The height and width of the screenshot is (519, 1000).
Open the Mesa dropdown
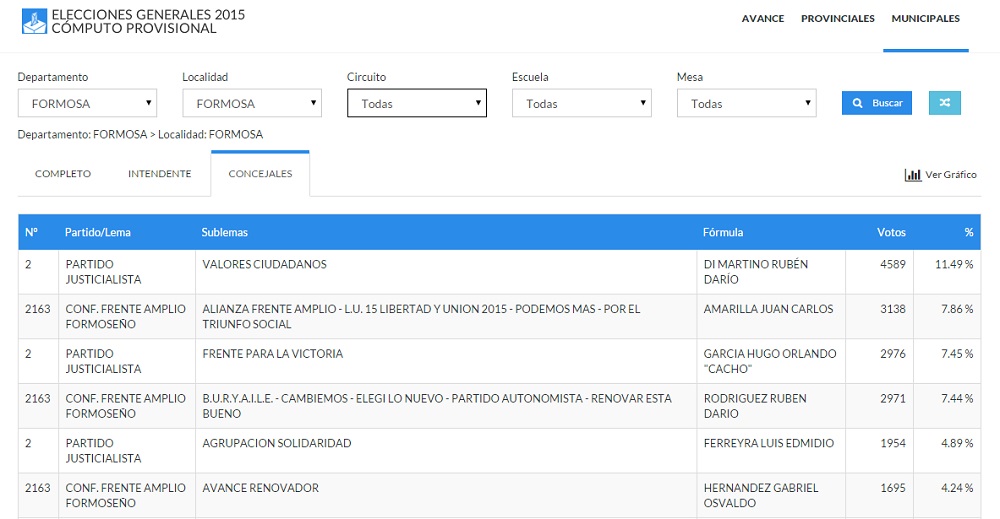(x=746, y=103)
